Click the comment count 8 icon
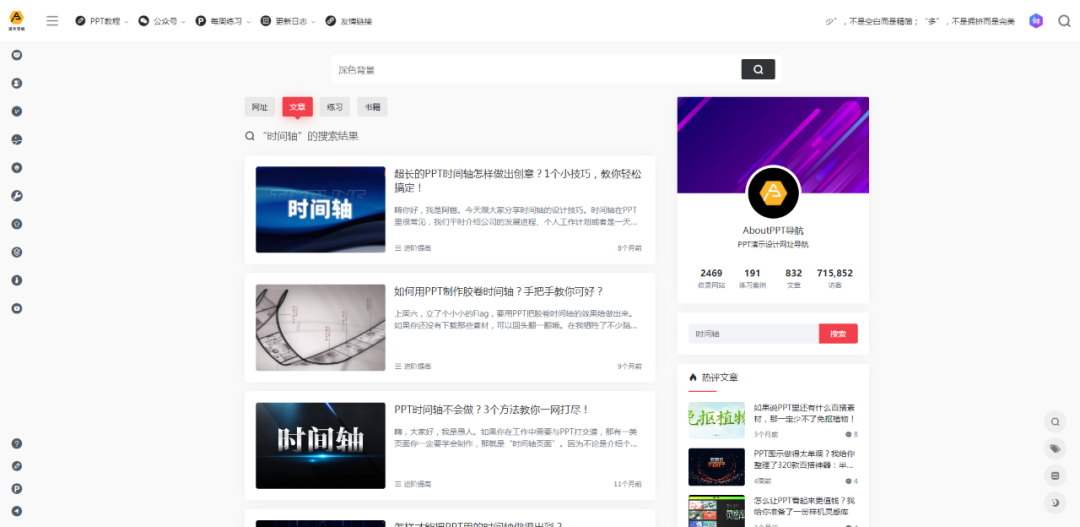This screenshot has width=1080, height=527. (x=851, y=435)
